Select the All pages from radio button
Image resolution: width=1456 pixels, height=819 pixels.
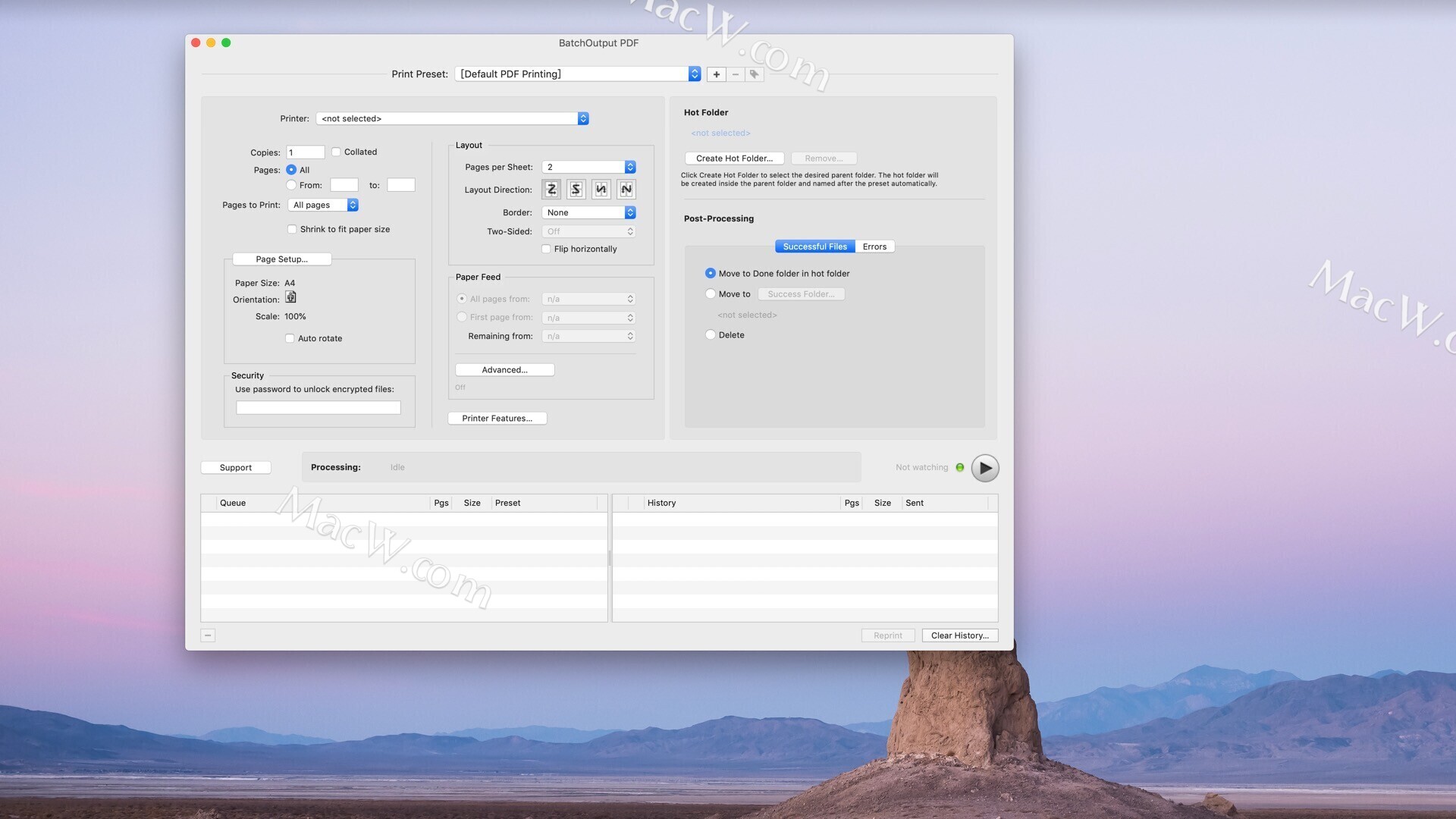(x=462, y=299)
